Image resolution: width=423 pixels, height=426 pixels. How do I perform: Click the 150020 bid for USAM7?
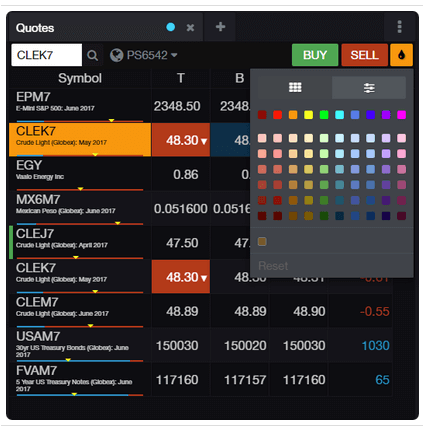(245, 346)
